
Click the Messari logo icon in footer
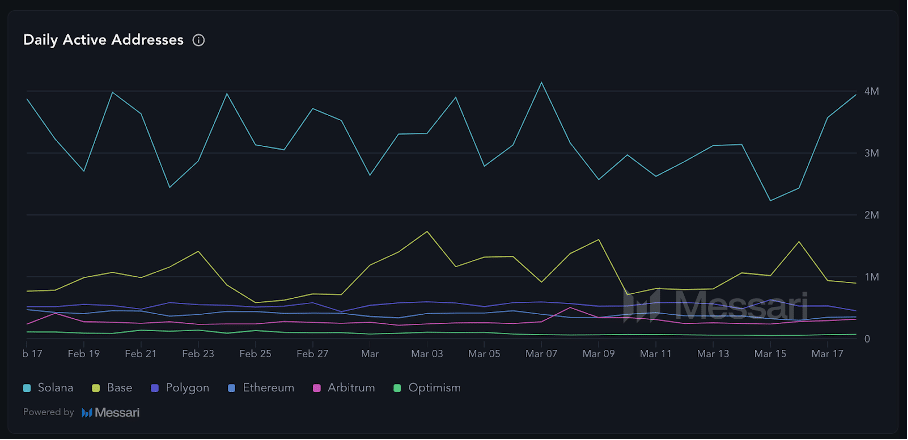87,412
